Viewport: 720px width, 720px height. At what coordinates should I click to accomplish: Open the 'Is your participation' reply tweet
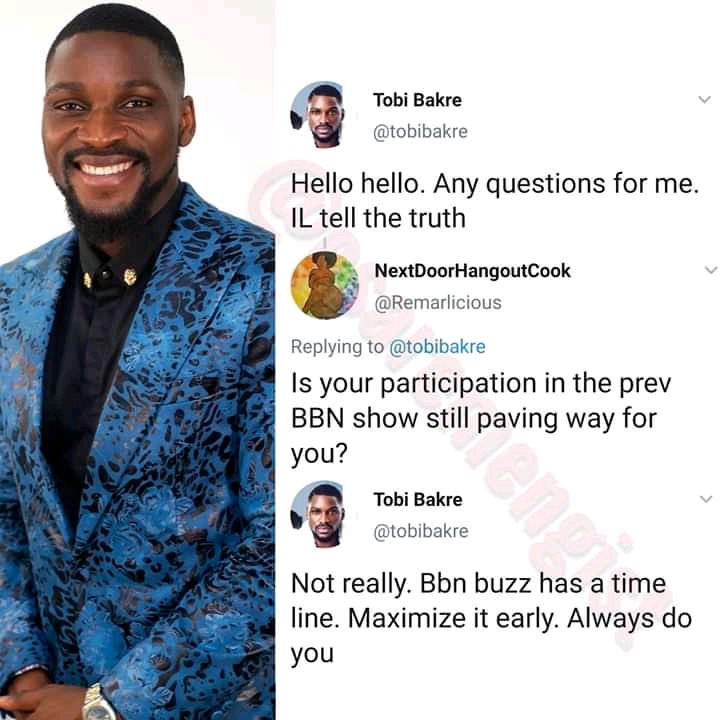point(481,418)
